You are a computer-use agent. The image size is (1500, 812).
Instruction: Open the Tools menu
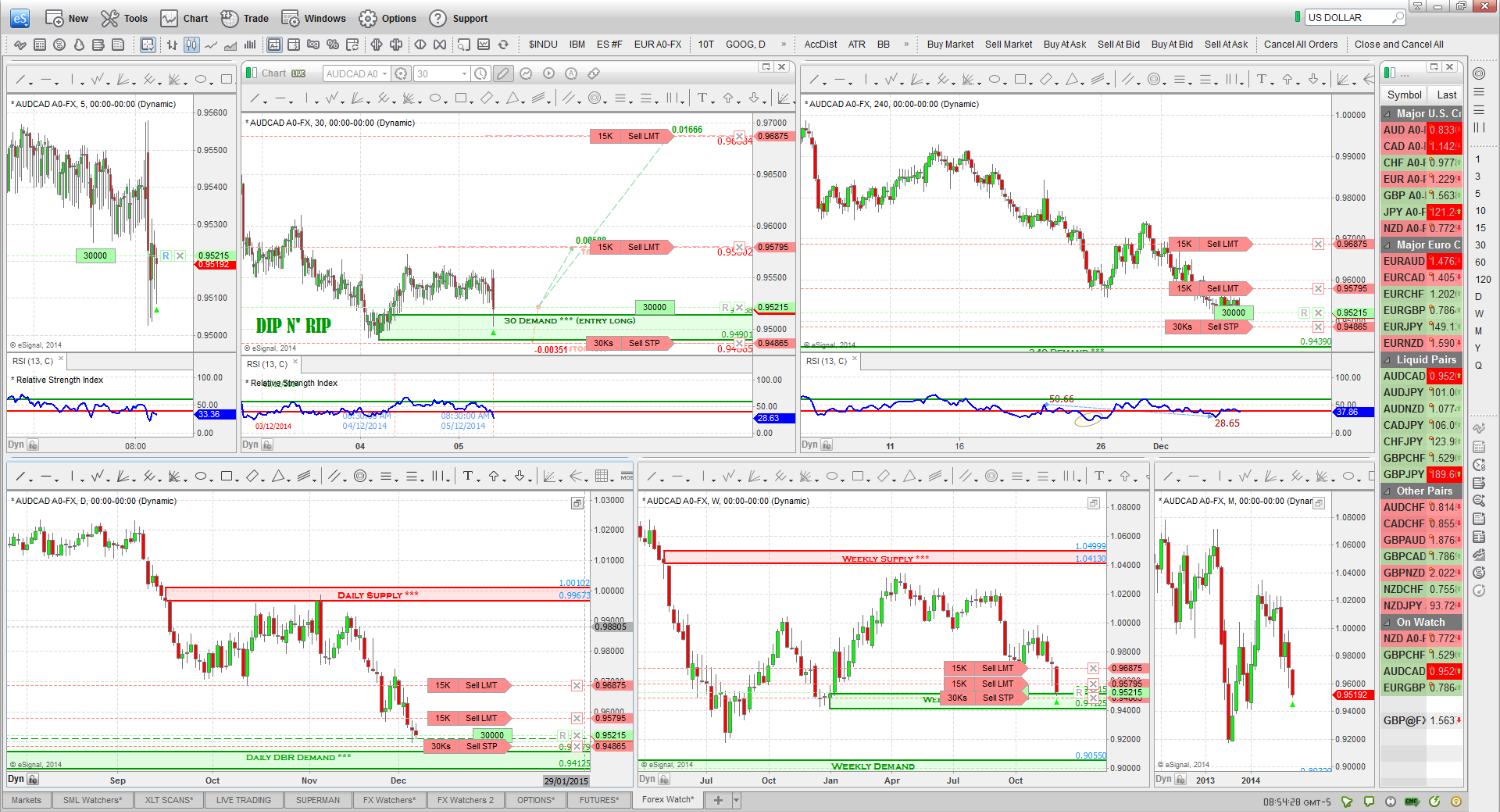[124, 18]
